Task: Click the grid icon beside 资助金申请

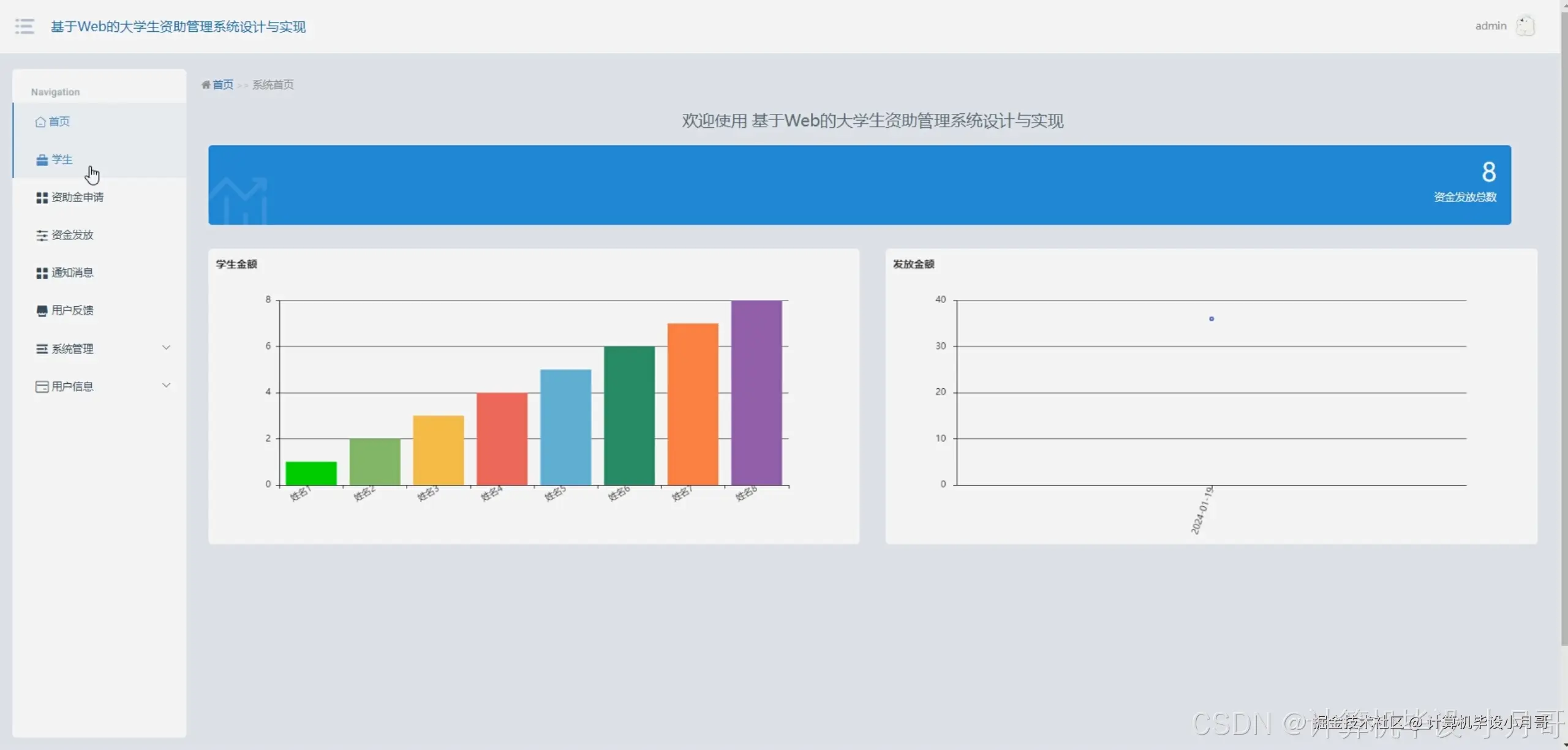Action: point(42,198)
